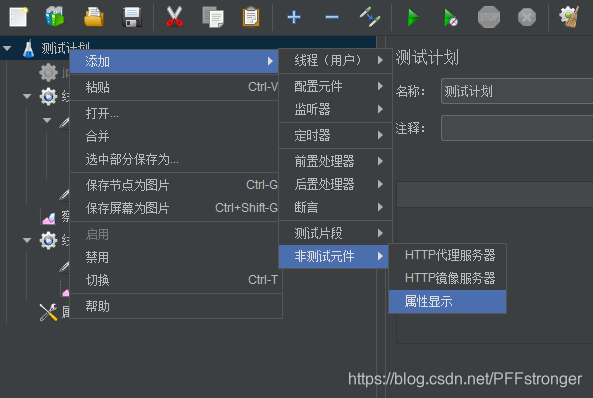593x398 pixels.
Task: Add 属性显示 element
Action: coord(447,302)
